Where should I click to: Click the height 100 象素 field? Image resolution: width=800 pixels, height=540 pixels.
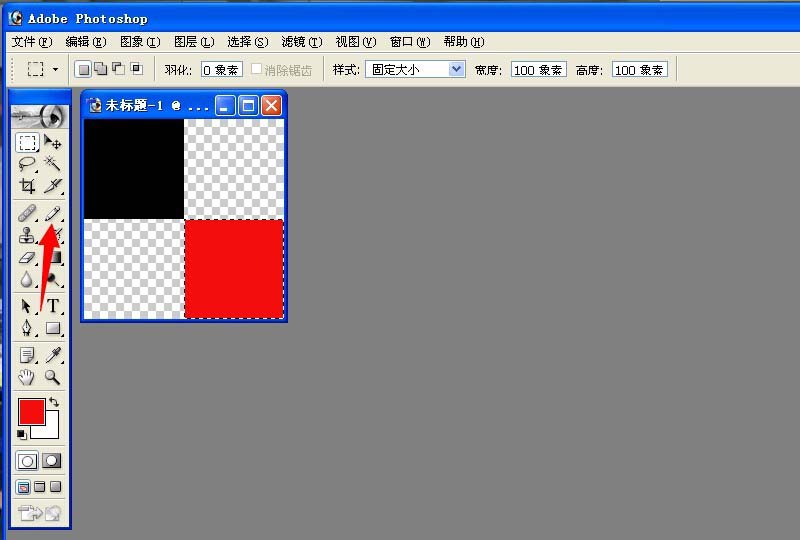[x=639, y=70]
